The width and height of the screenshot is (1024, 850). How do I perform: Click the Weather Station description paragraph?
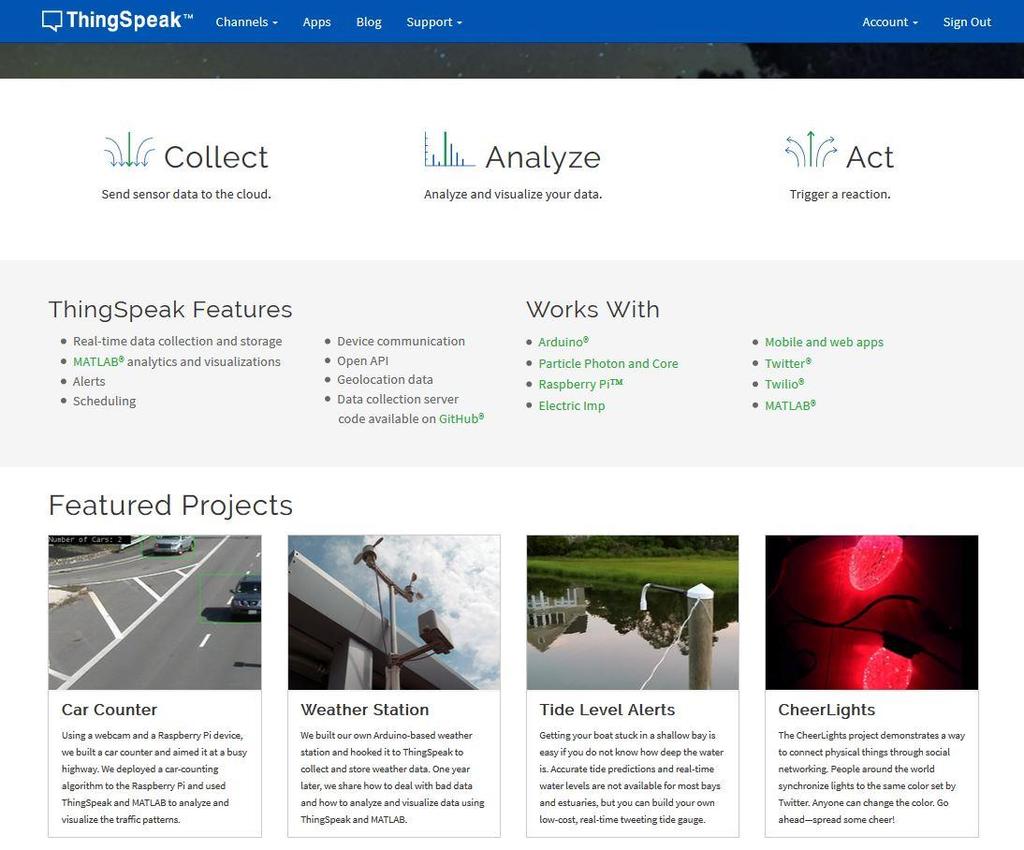(x=393, y=777)
